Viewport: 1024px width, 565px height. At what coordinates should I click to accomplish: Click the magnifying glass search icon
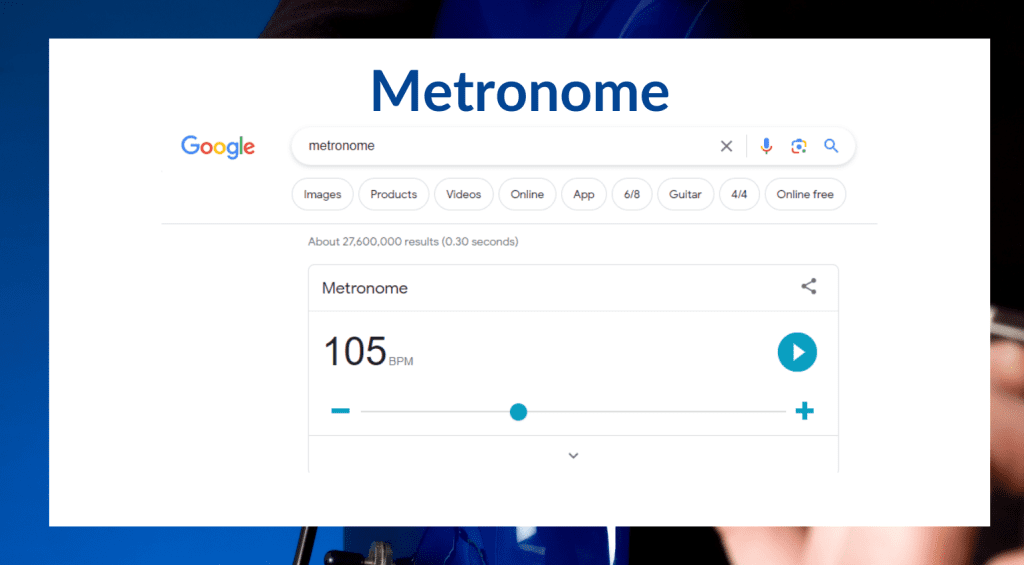coord(831,146)
